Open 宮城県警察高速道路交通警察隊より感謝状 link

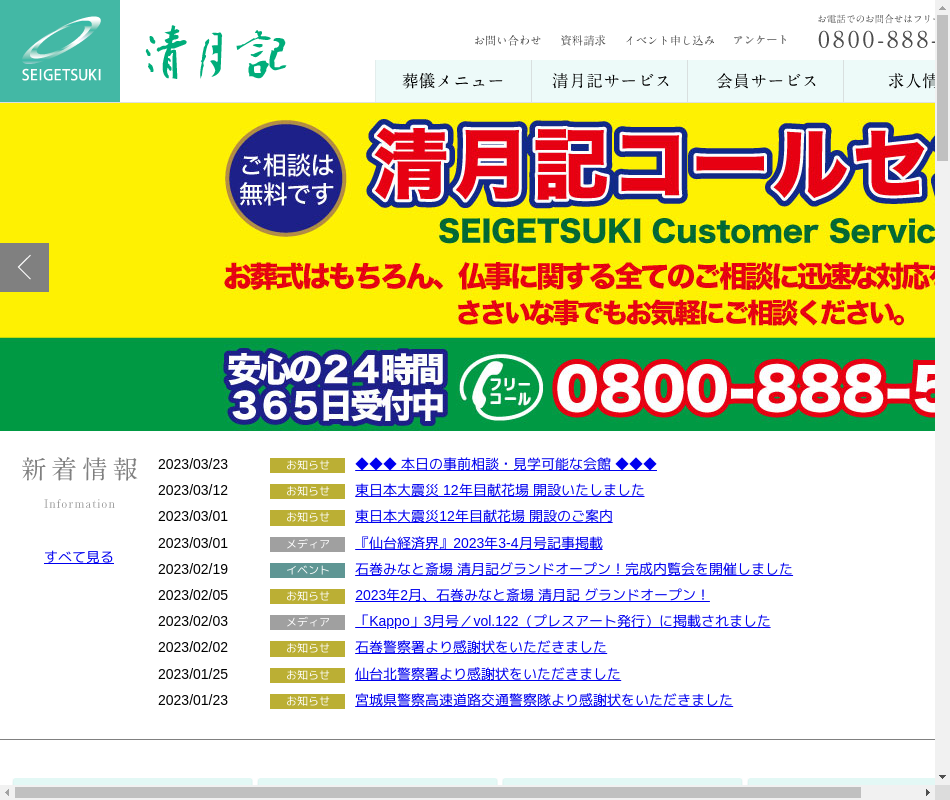[x=544, y=700]
